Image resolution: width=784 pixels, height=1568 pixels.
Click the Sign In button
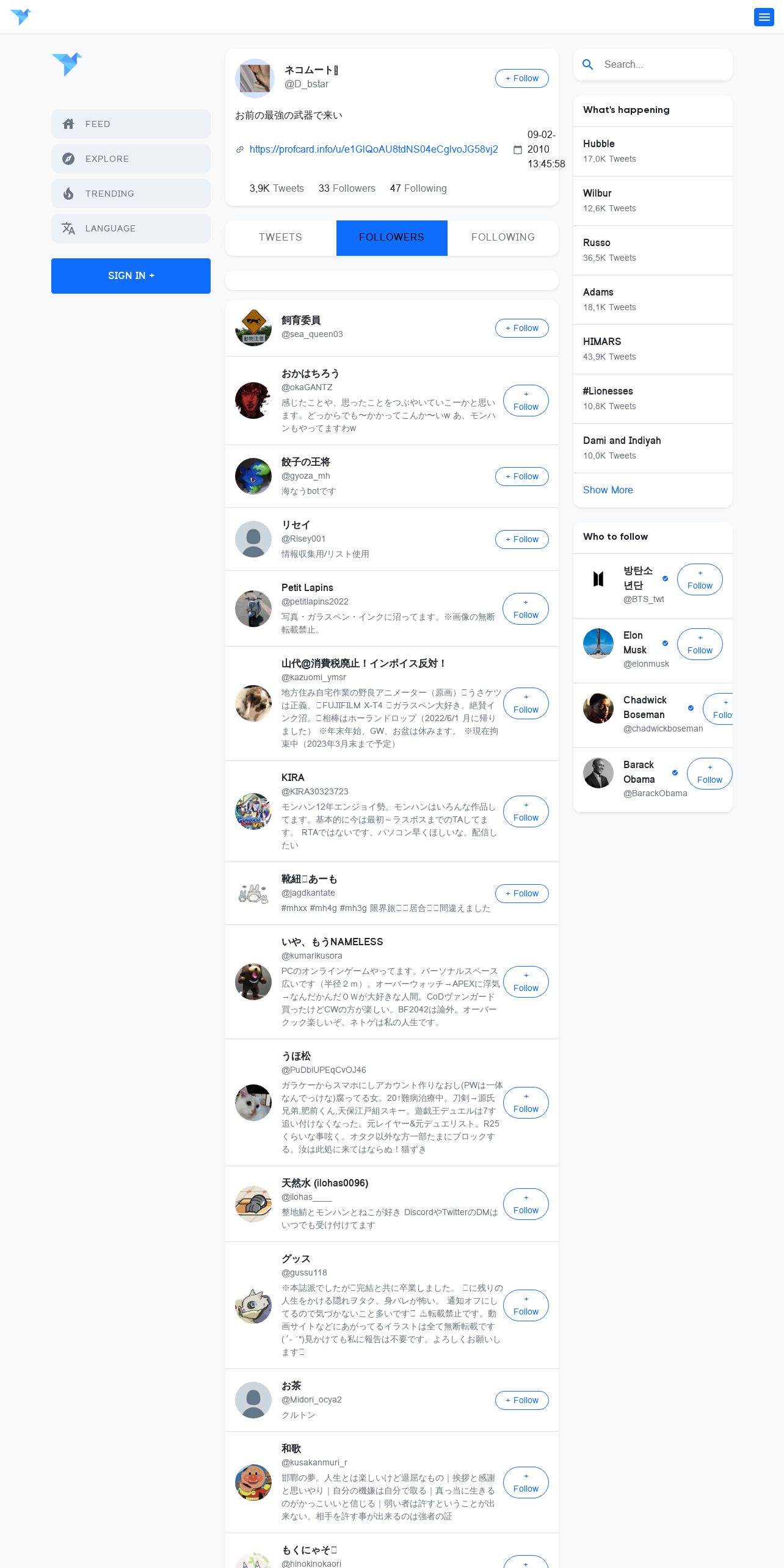pos(131,276)
